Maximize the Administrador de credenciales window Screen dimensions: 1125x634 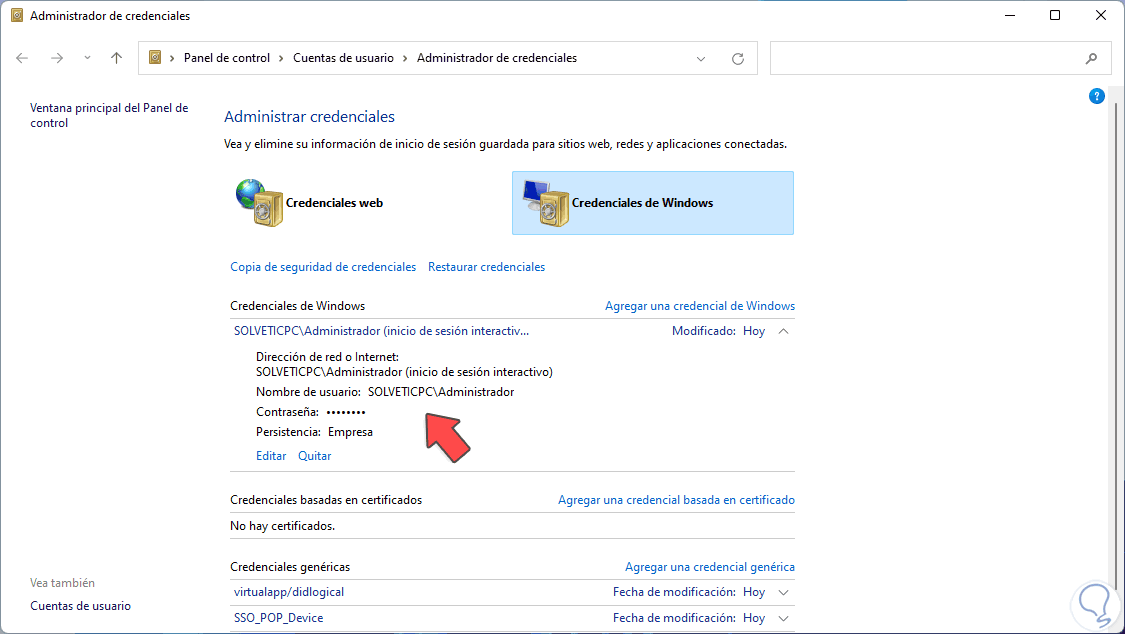click(x=1055, y=15)
